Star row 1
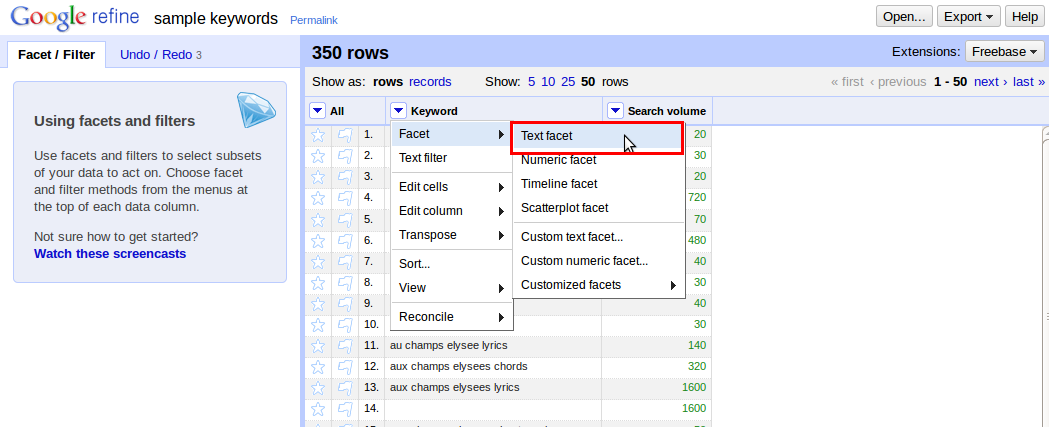Viewport: 1049px width, 427px height. (x=318, y=135)
